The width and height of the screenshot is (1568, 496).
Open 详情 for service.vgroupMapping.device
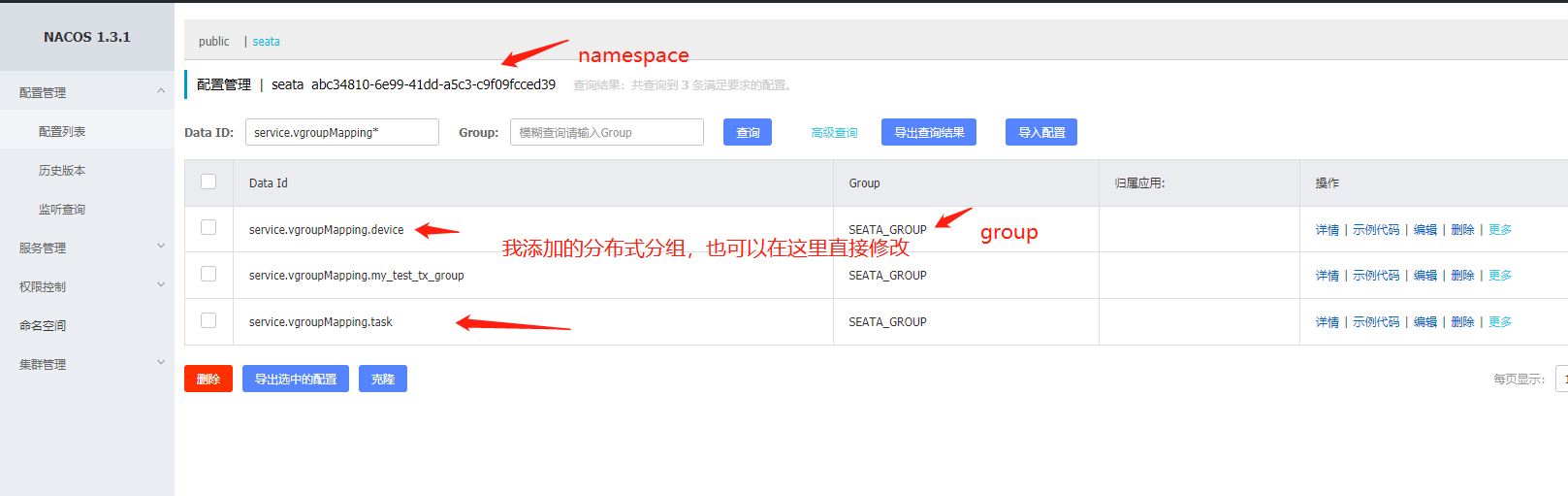1327,230
